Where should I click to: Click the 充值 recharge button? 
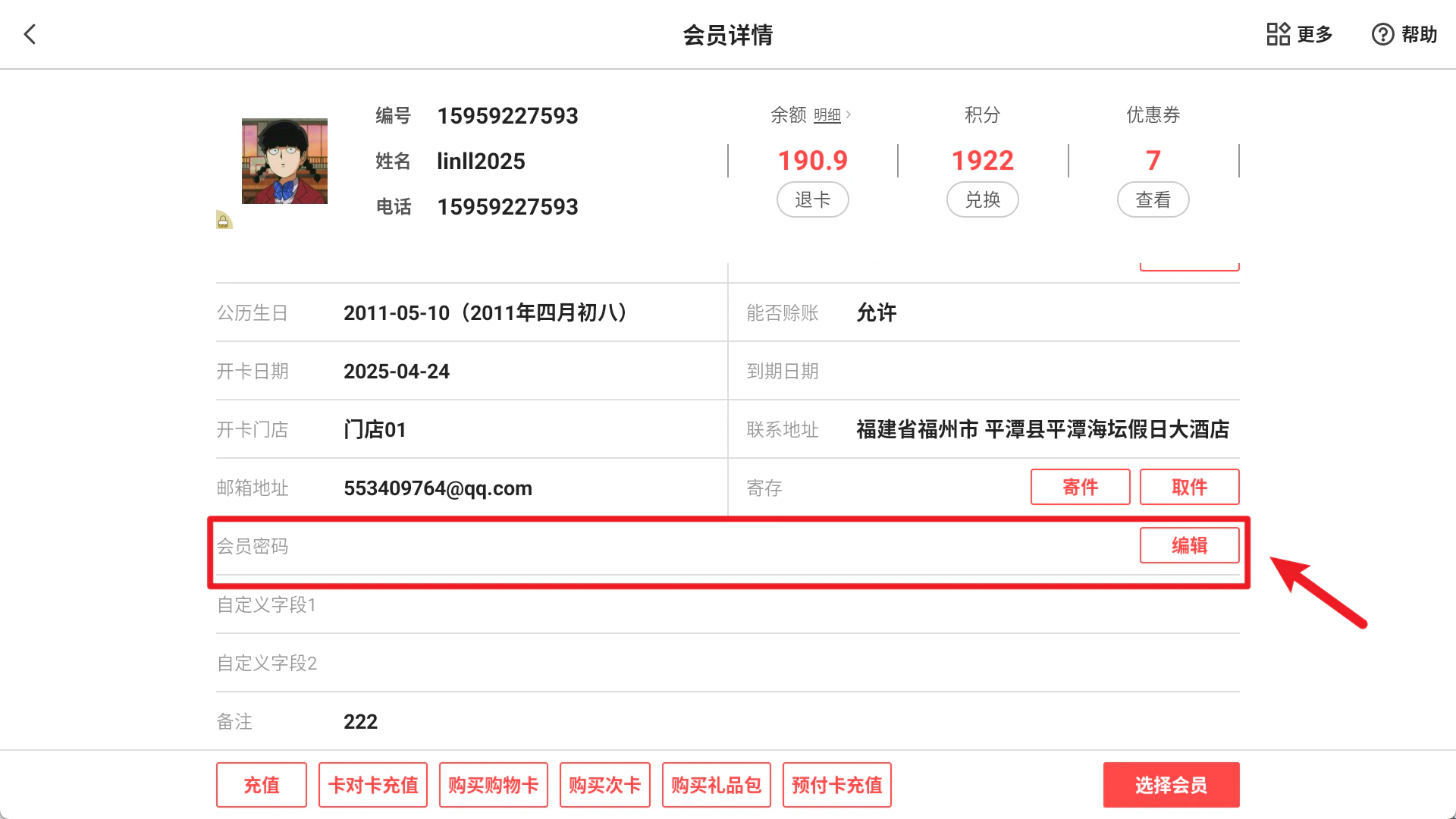(x=262, y=785)
